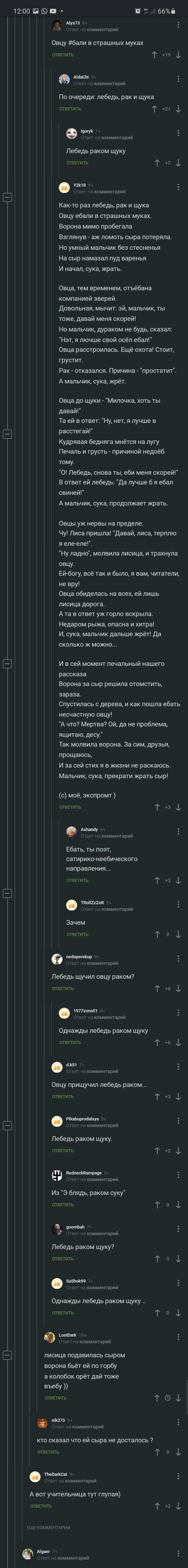This screenshot has height=1568, width=188.
Task: Upvote Y2k18's long poem comment
Action: tap(157, 807)
